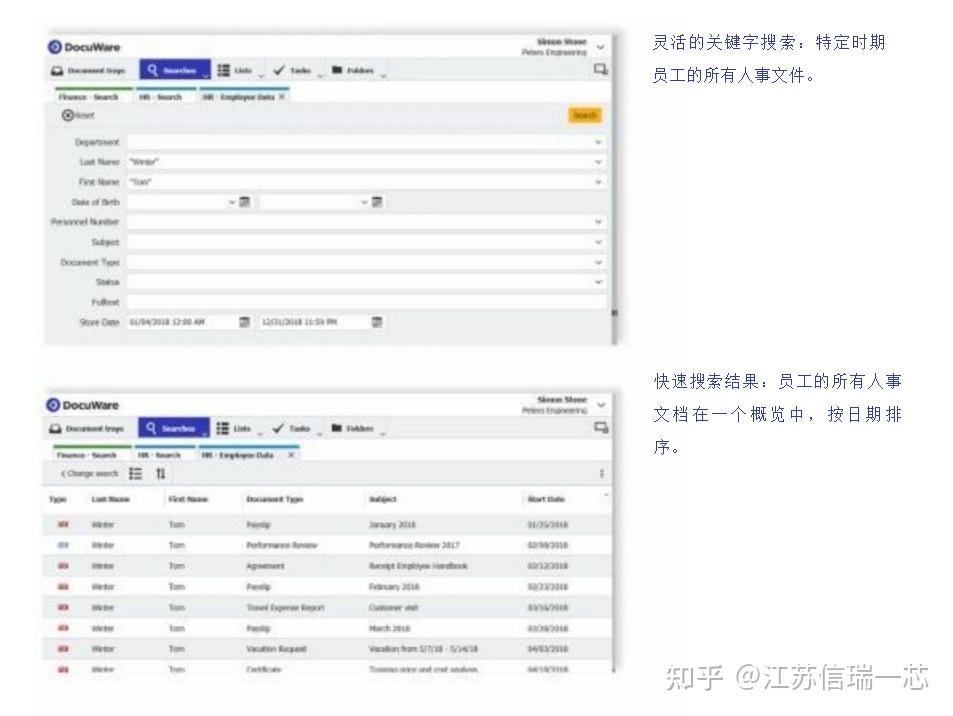Expand the Folders dropdown arrow in lower window
The height and width of the screenshot is (716, 953).
(x=383, y=433)
